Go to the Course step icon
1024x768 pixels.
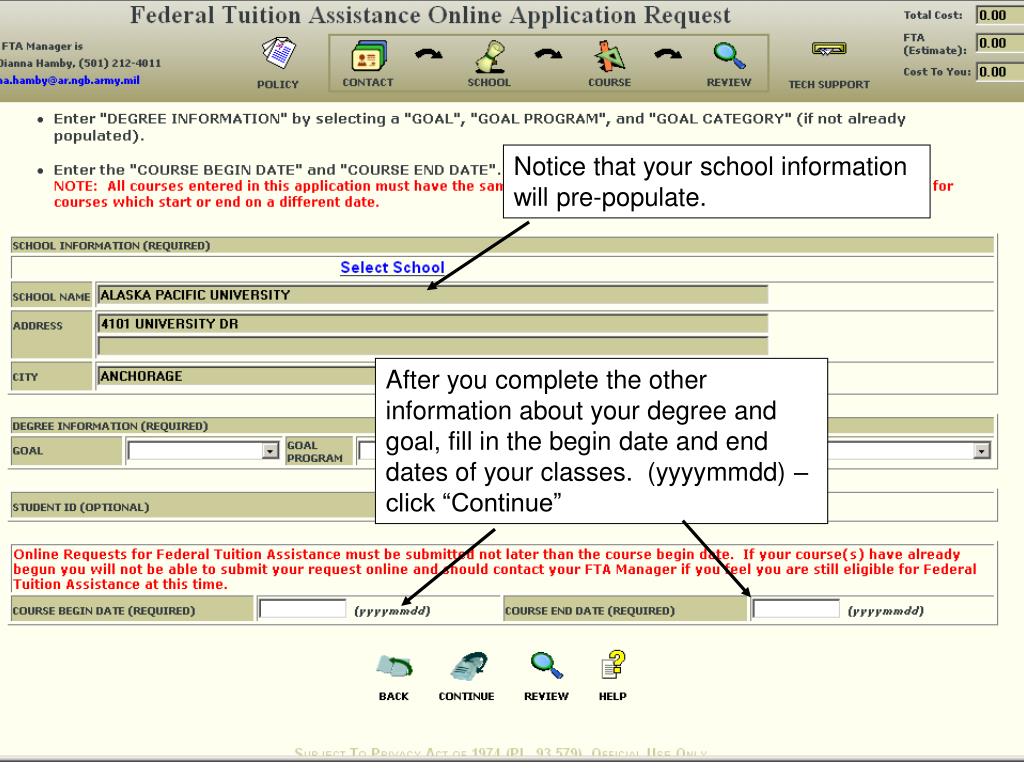pyautogui.click(x=609, y=56)
